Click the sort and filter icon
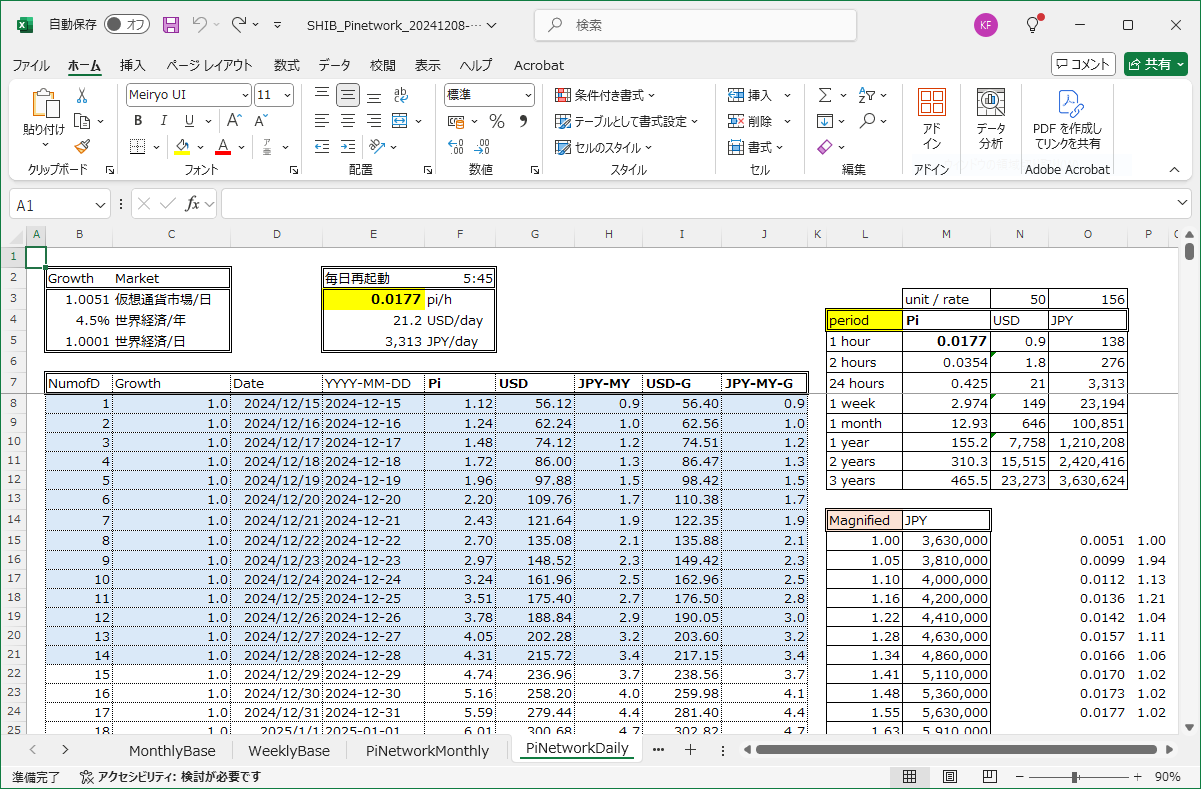The image size is (1201, 789). click(x=867, y=95)
